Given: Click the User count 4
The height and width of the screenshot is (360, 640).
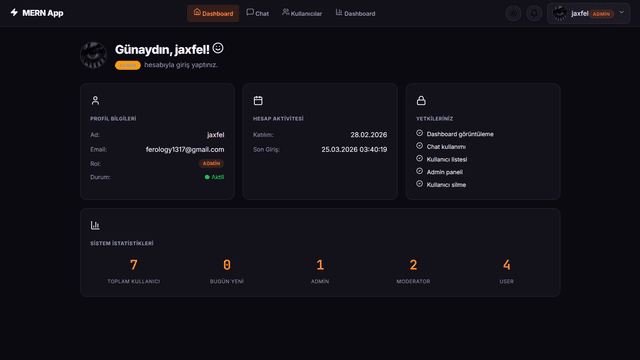Looking at the screenshot, I should 507,265.
